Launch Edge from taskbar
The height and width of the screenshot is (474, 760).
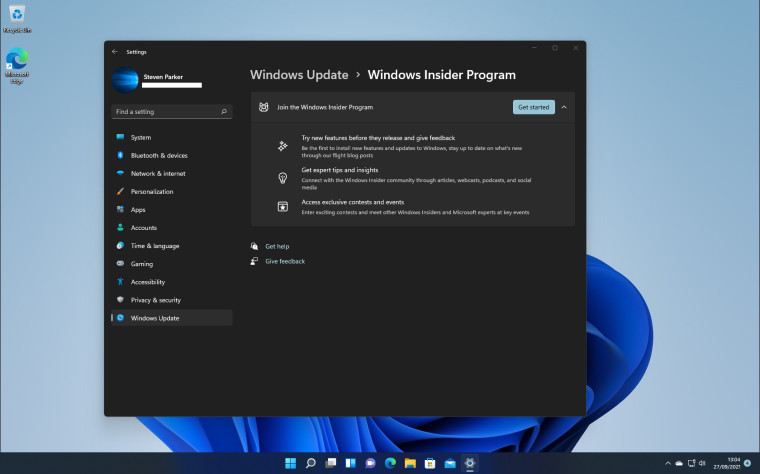390,463
